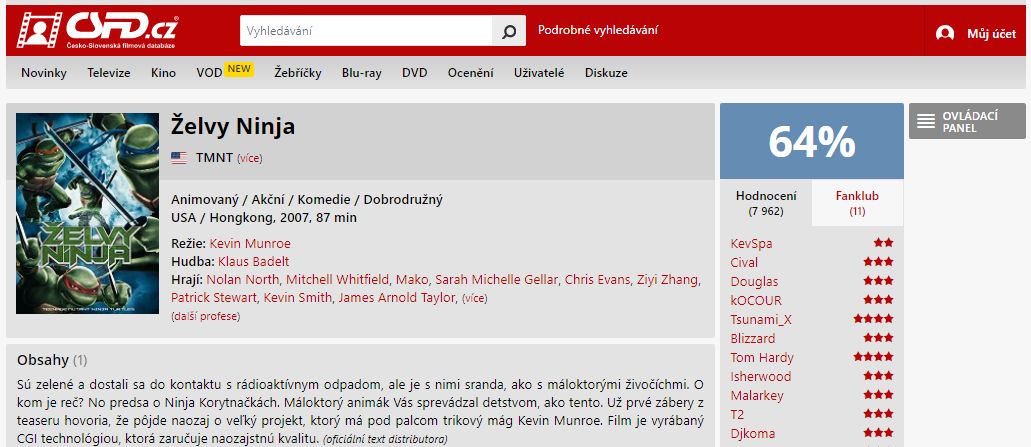The image size is (1031, 447).
Task: Open Ziyi Zhang's profile
Action: [668, 280]
